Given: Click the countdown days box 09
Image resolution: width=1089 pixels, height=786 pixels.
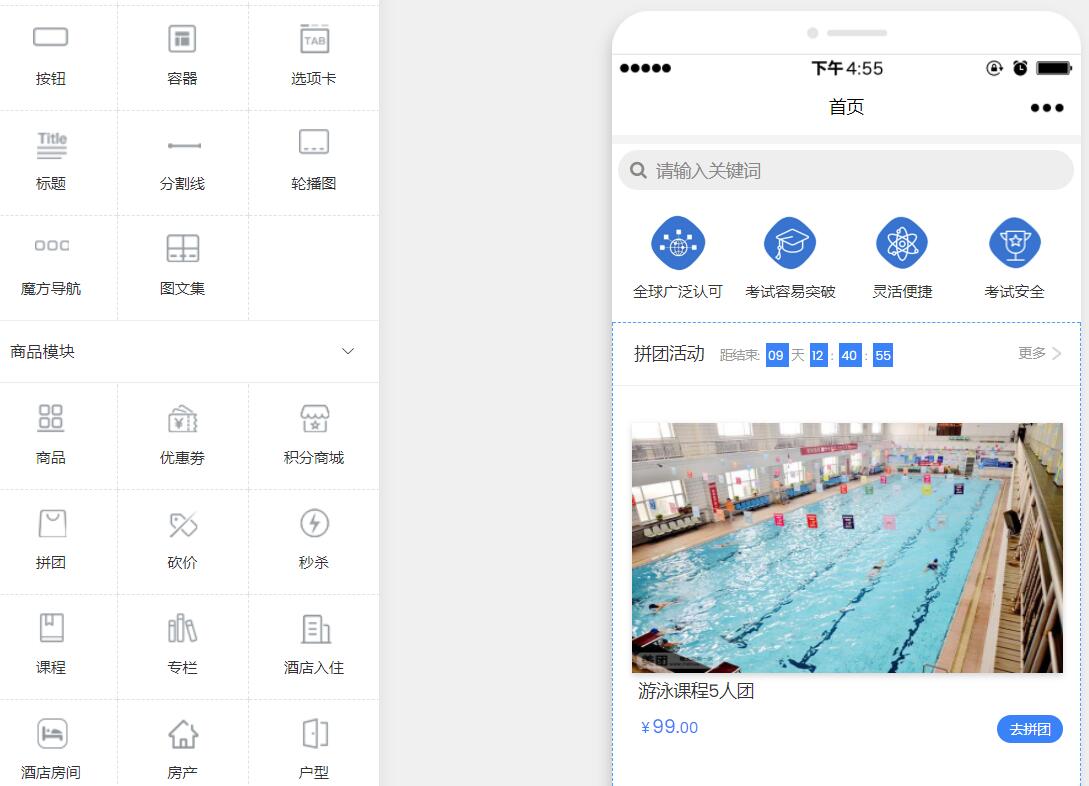Looking at the screenshot, I should (x=776, y=356).
